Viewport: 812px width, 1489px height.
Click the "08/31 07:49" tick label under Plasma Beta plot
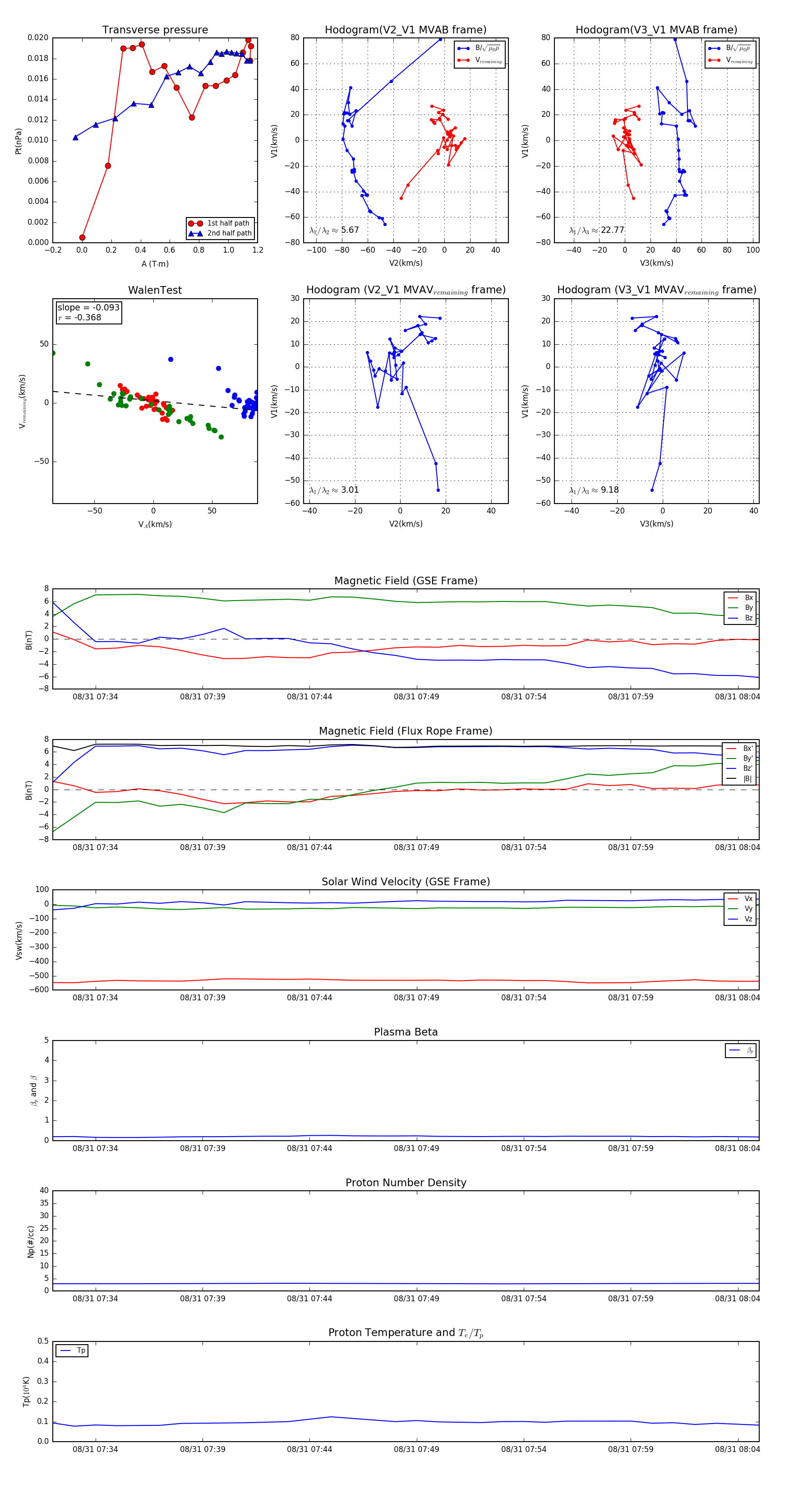[x=417, y=1148]
